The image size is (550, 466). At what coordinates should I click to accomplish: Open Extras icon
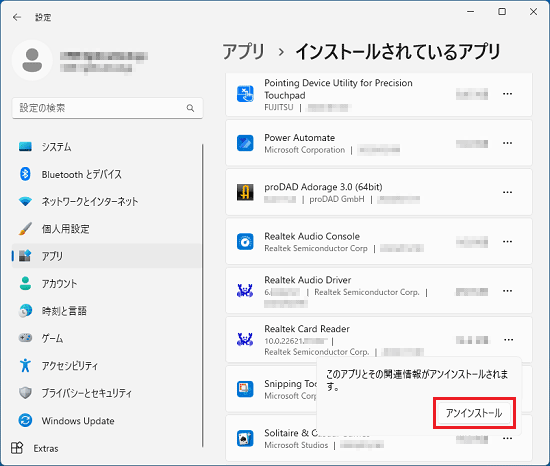[17, 448]
